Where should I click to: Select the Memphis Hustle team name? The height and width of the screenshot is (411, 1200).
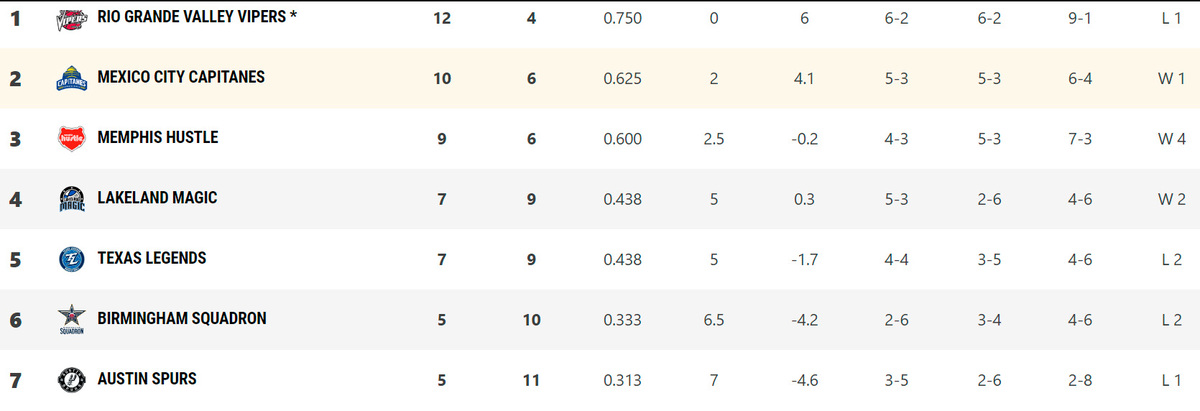[x=157, y=137]
